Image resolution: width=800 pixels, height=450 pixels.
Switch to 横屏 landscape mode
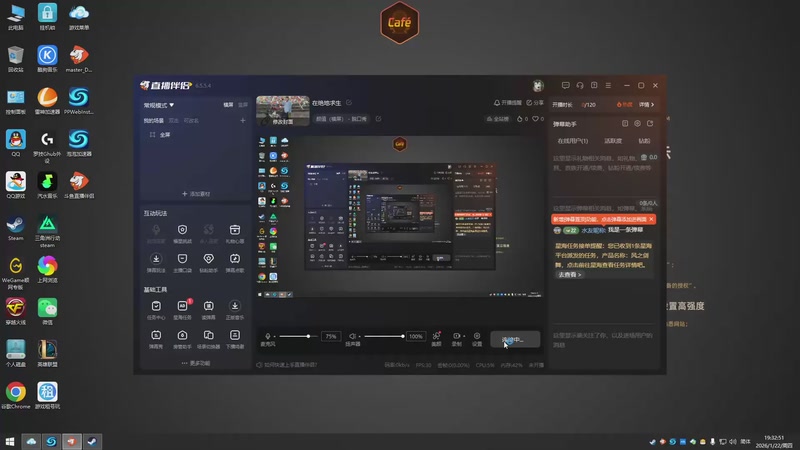pos(228,105)
